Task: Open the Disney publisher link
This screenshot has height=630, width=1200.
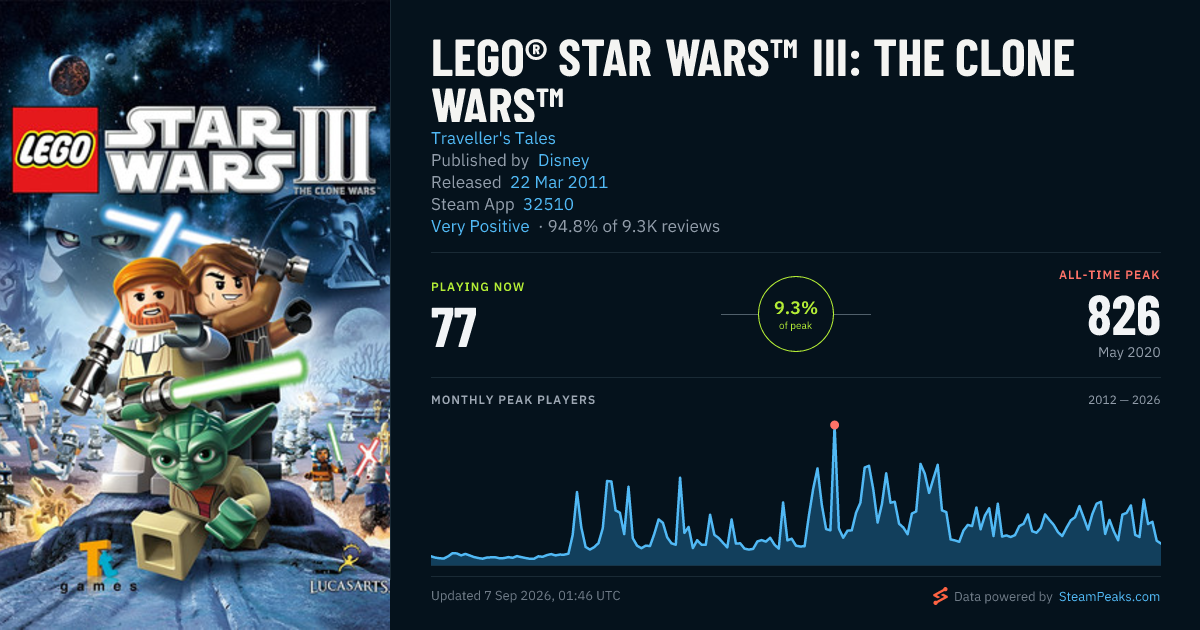Action: (x=563, y=160)
